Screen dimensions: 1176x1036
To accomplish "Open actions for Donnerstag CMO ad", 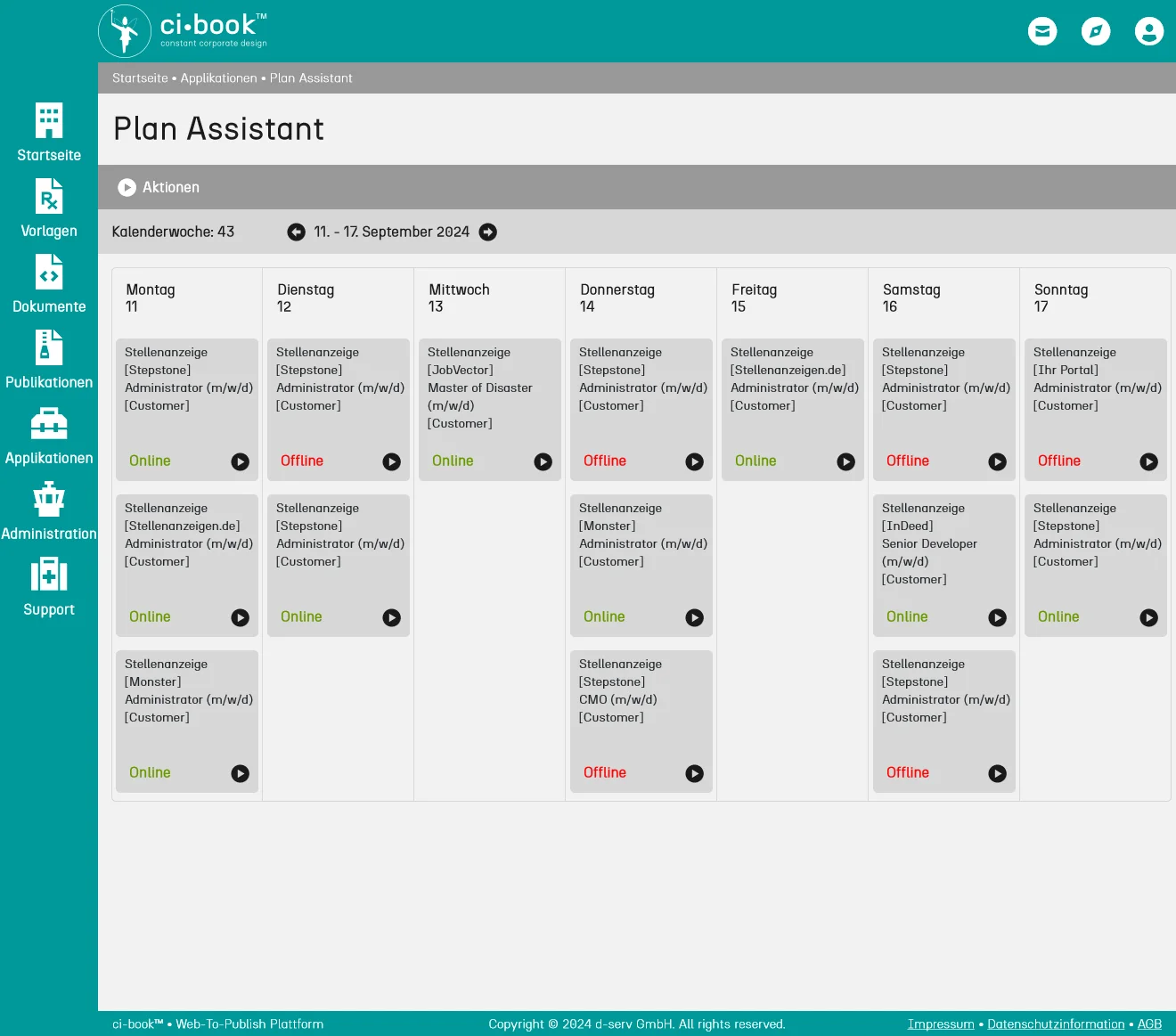I will [695, 773].
